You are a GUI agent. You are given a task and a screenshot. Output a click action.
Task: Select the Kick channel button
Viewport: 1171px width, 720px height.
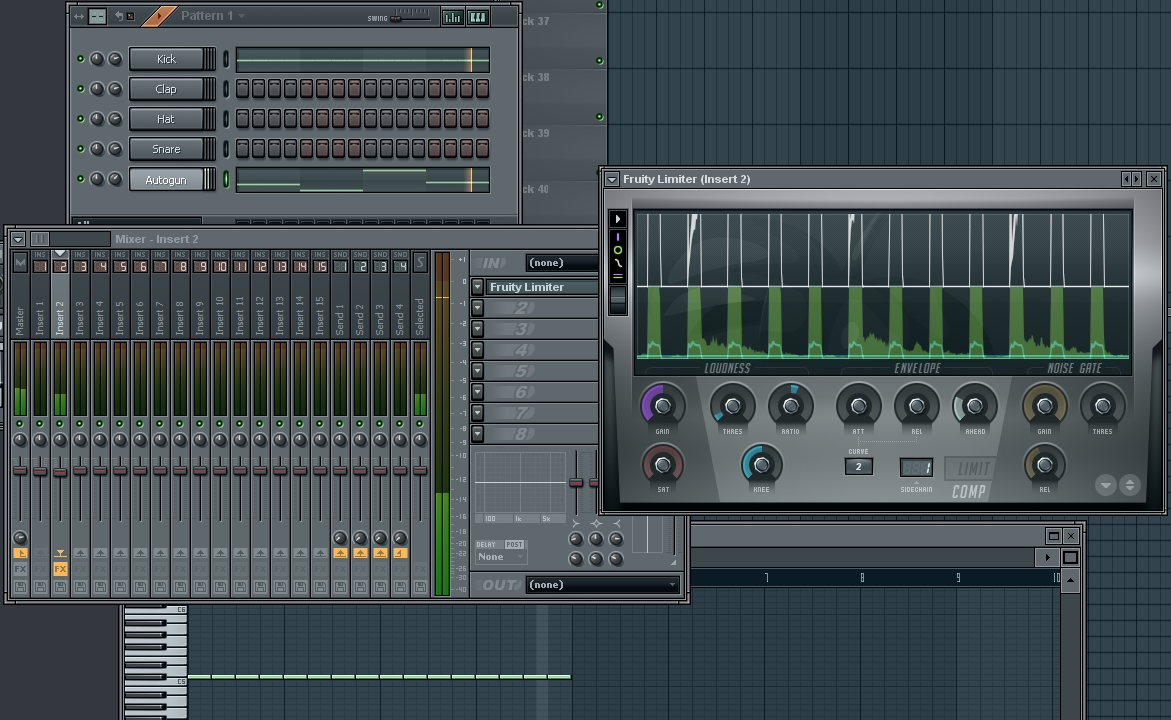(167, 59)
